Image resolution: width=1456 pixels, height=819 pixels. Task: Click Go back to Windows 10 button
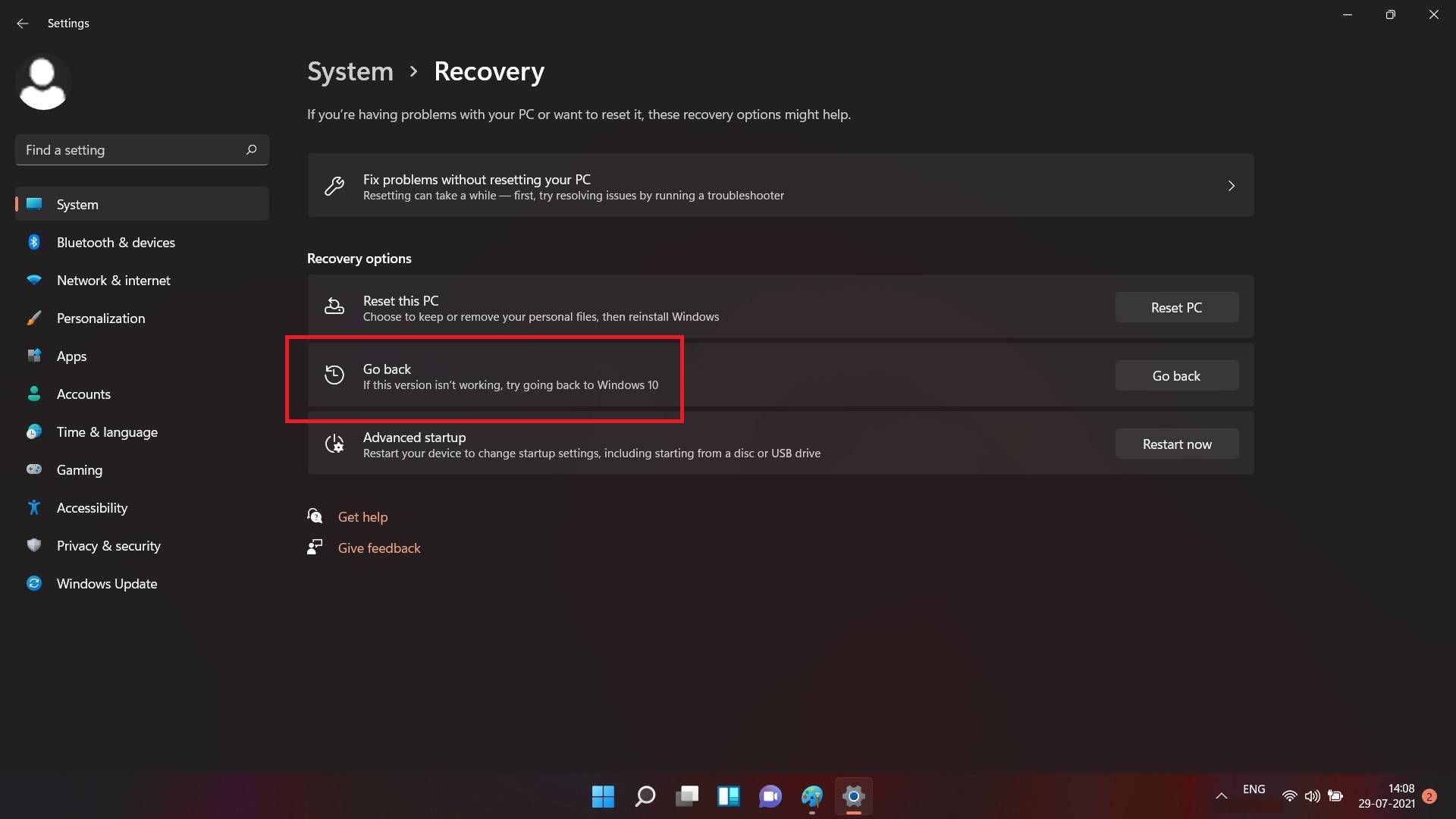[x=1176, y=375]
